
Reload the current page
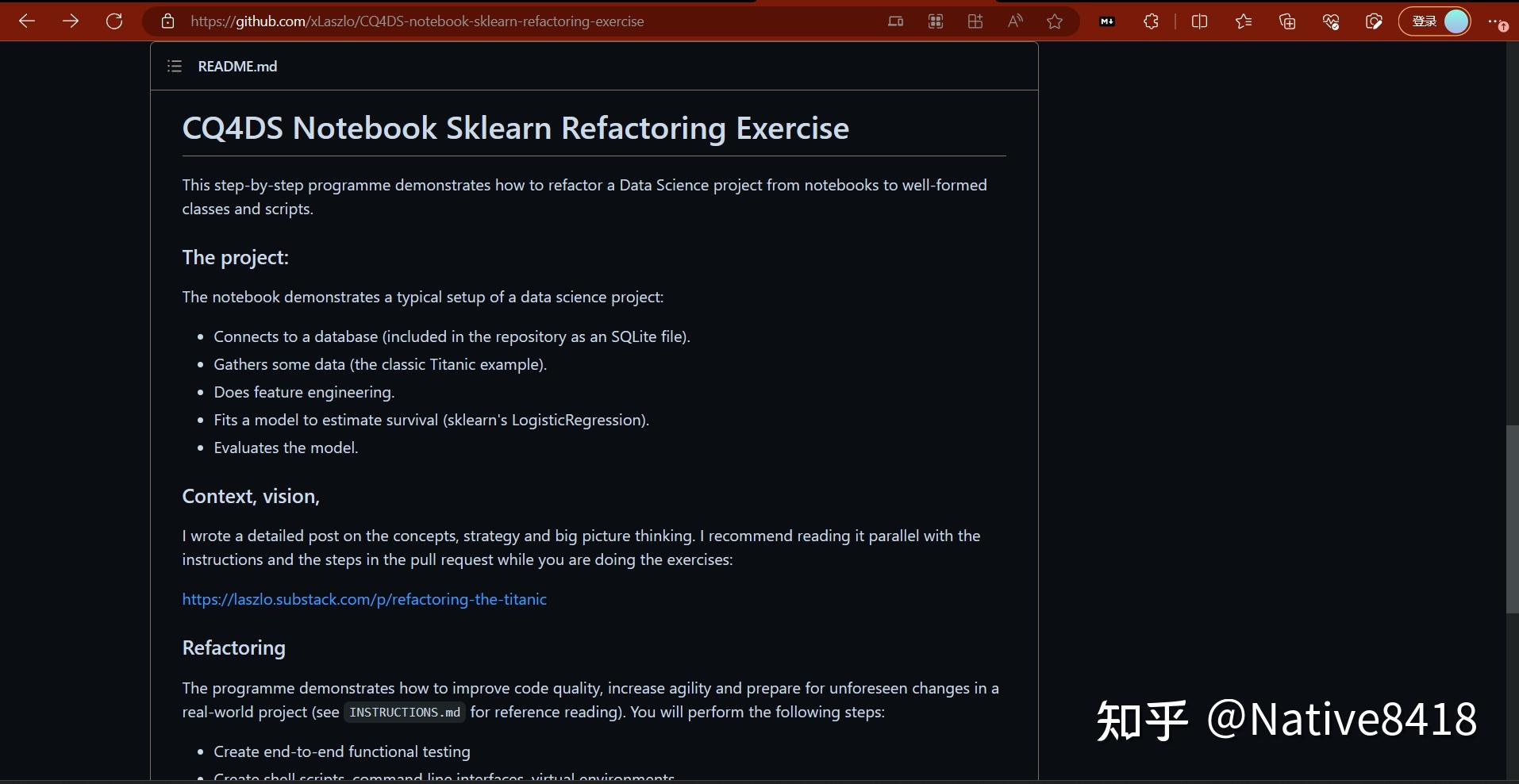click(114, 21)
